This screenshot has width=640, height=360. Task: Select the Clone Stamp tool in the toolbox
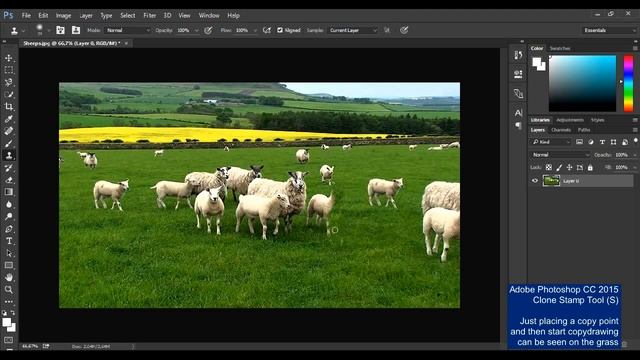9,155
